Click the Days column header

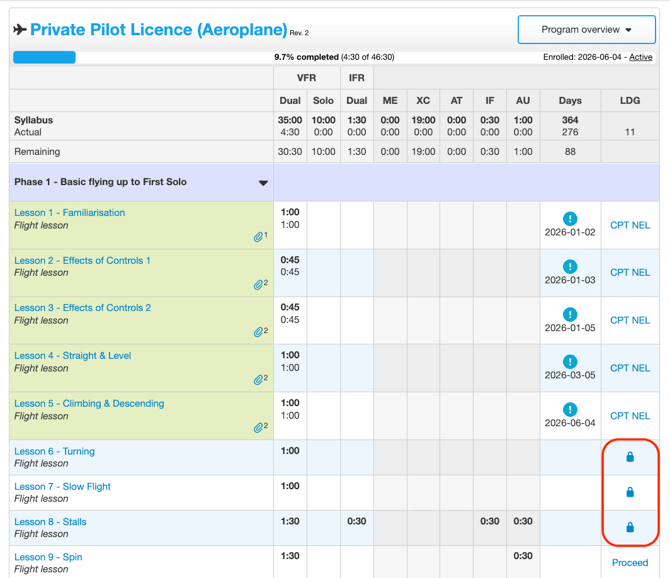[570, 100]
